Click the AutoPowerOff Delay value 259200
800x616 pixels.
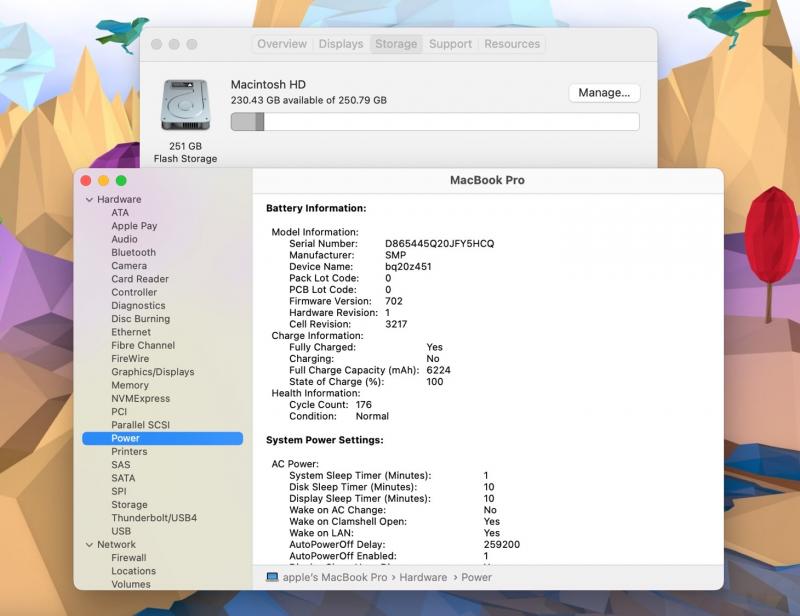point(502,545)
